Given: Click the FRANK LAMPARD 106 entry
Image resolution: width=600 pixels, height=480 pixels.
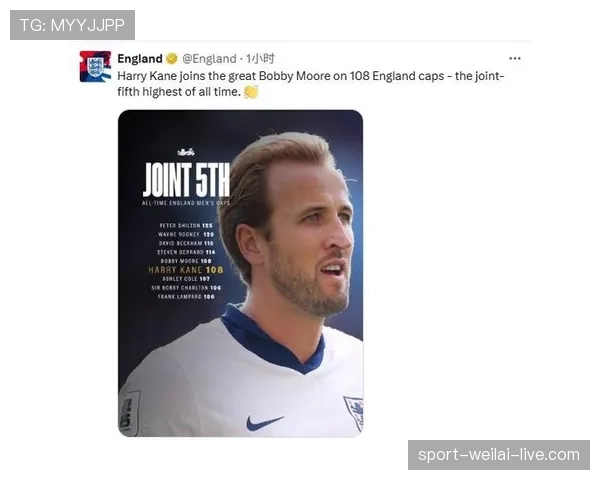Looking at the screenshot, I should point(186,297).
